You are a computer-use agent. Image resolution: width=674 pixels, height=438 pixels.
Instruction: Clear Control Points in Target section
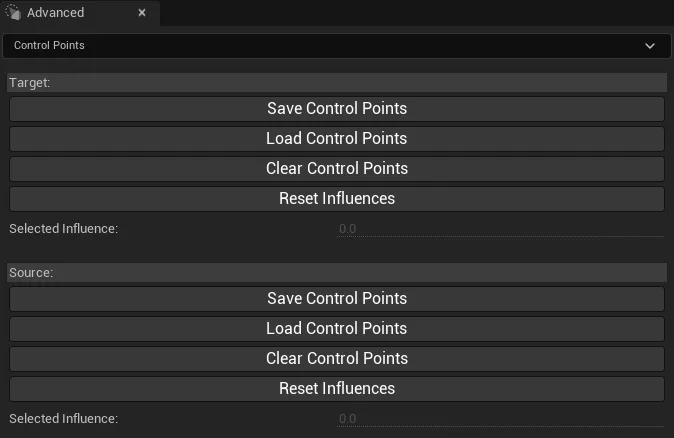[337, 169]
